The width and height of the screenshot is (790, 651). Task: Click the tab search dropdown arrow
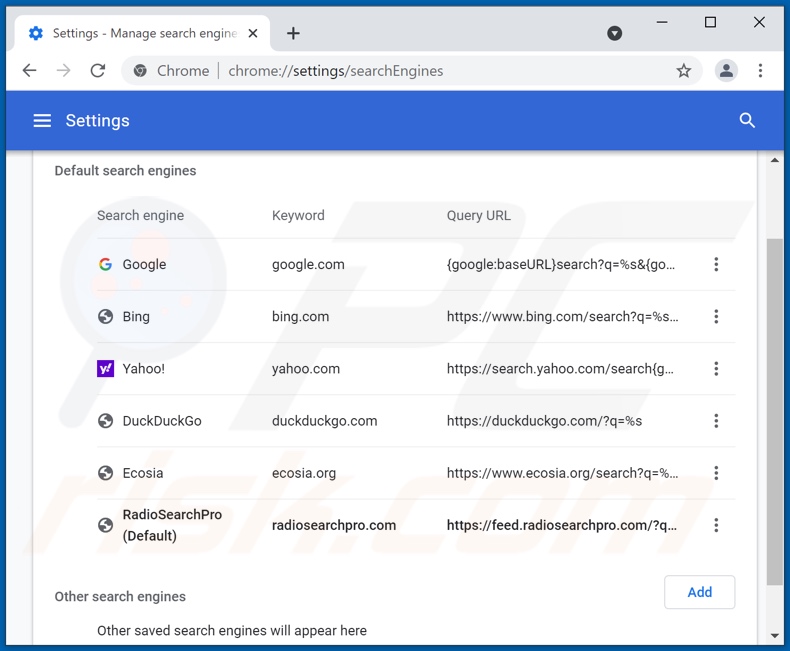(614, 33)
